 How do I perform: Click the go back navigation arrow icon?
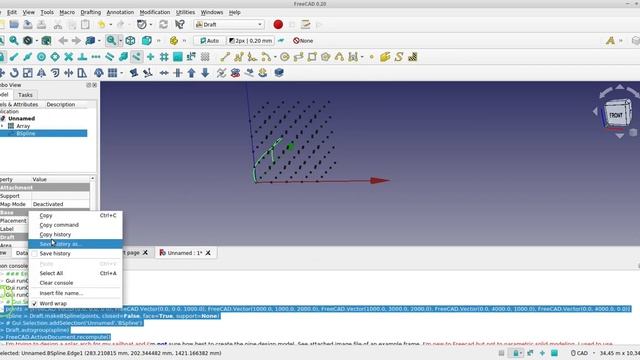[x=63, y=40]
